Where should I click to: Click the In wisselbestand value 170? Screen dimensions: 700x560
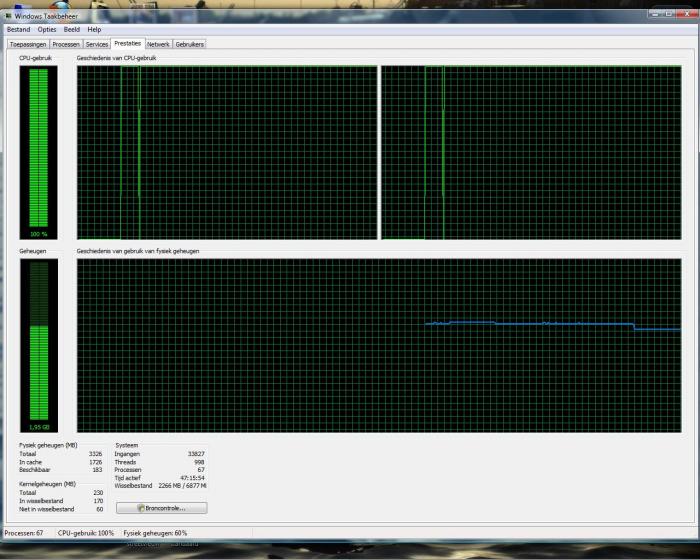98,501
